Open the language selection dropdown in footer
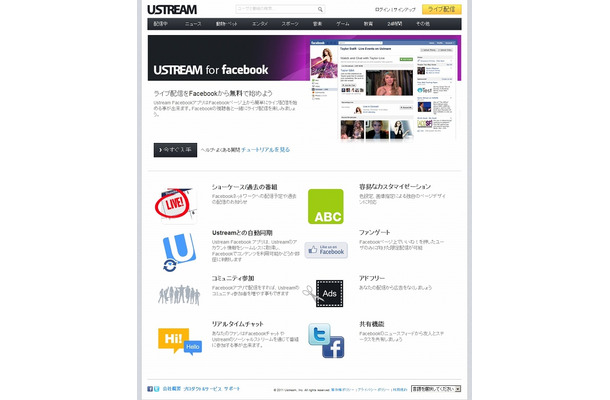Viewport: 610px width, 400px height. tap(436, 389)
